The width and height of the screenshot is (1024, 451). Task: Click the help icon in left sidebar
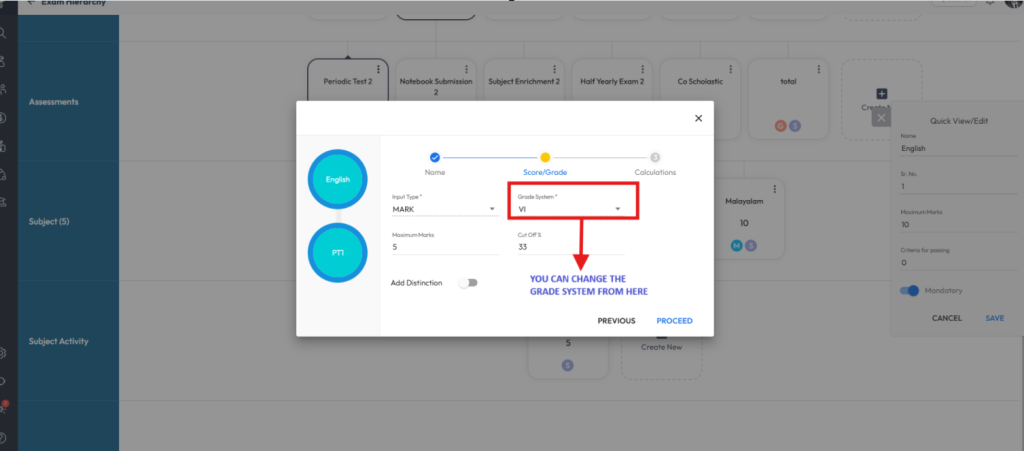click(x=4, y=437)
